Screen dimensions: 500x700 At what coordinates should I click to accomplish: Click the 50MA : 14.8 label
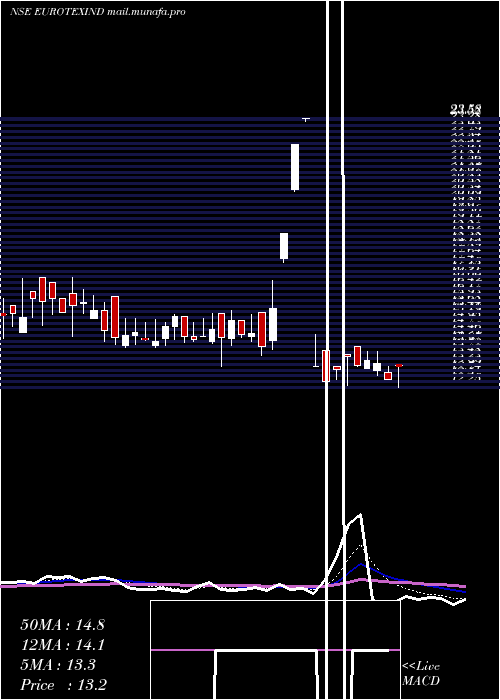[x=62, y=625]
